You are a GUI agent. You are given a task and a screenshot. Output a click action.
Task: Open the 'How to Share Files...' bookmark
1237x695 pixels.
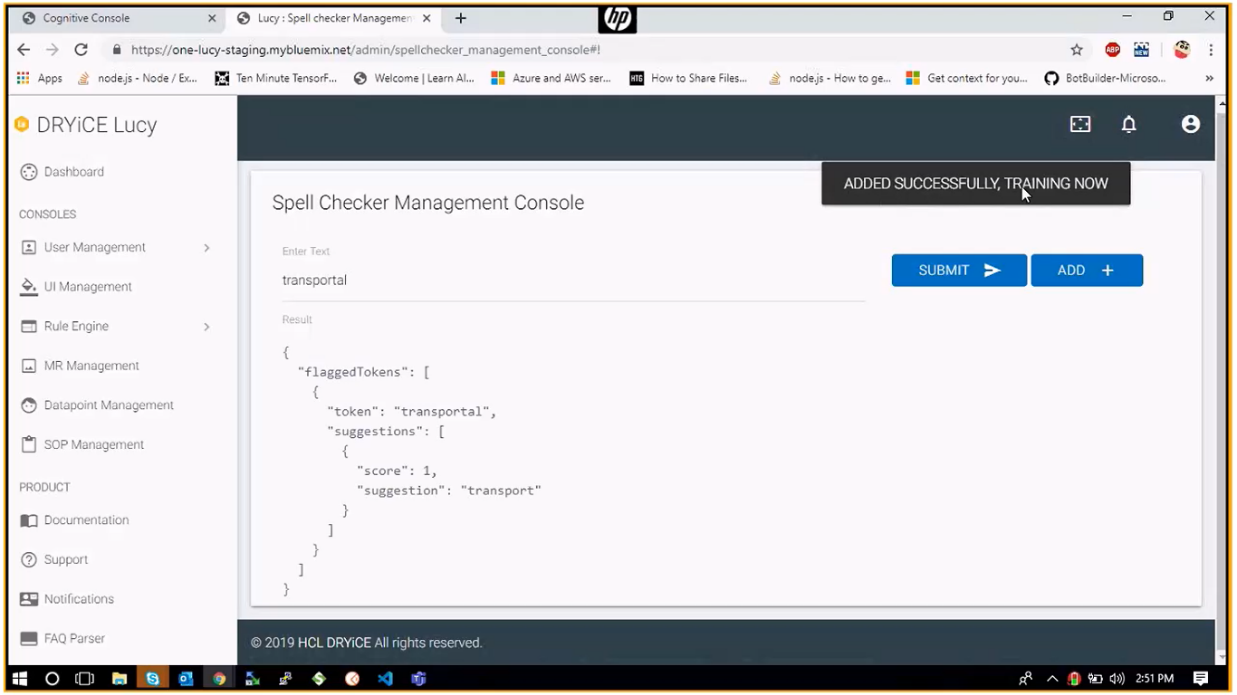688,78
